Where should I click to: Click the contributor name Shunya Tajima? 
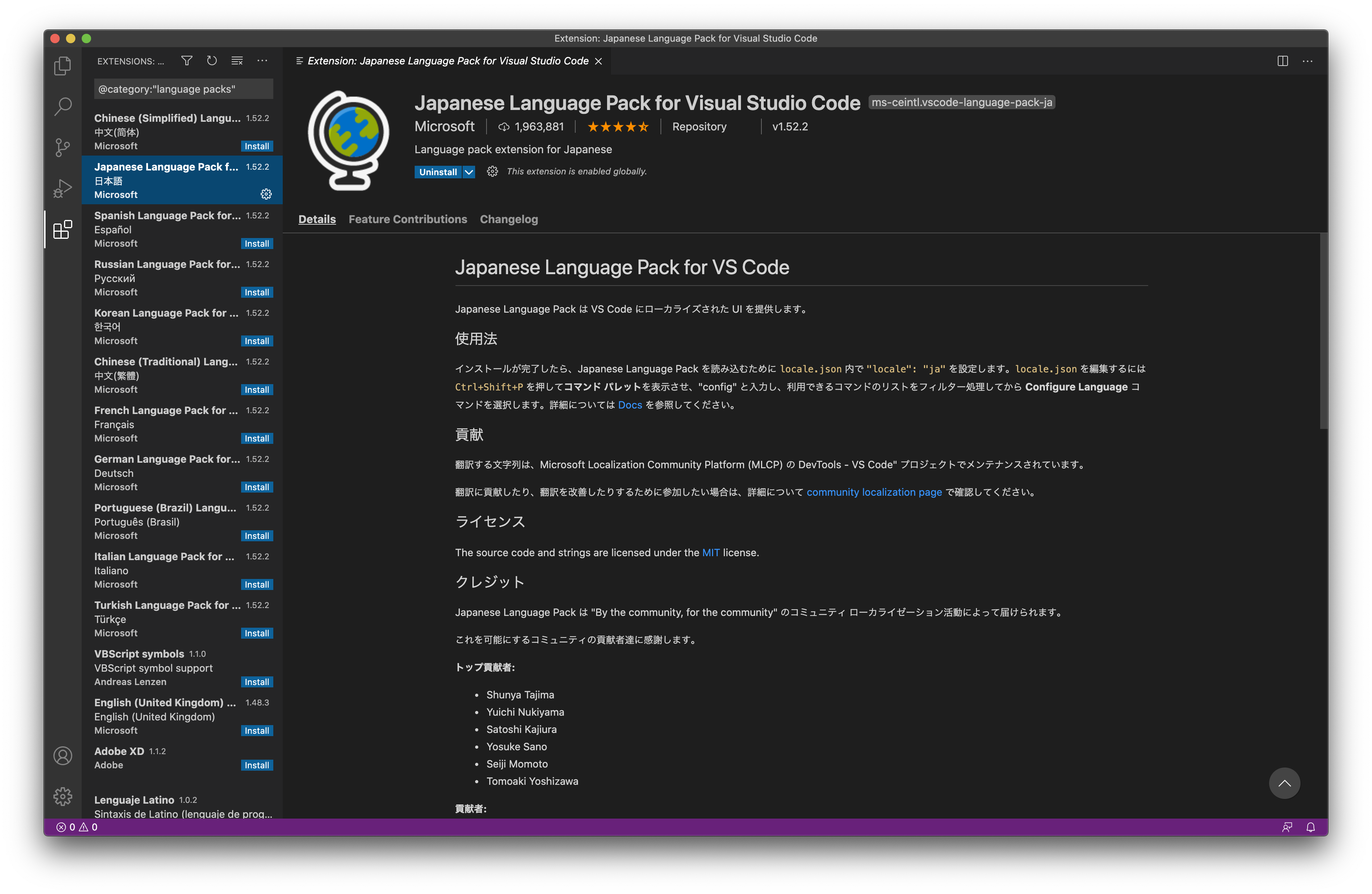tap(520, 695)
